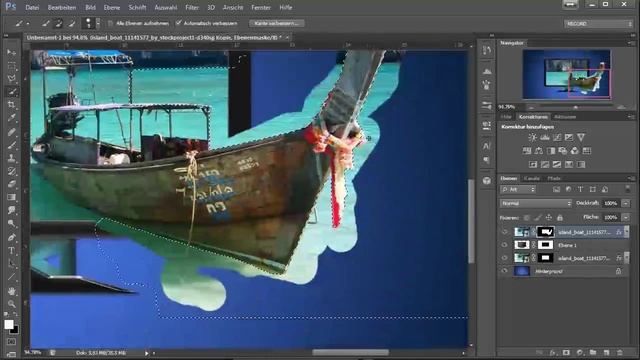This screenshot has height=360, width=640.
Task: Select the Pen tool
Action: [x=11, y=237]
